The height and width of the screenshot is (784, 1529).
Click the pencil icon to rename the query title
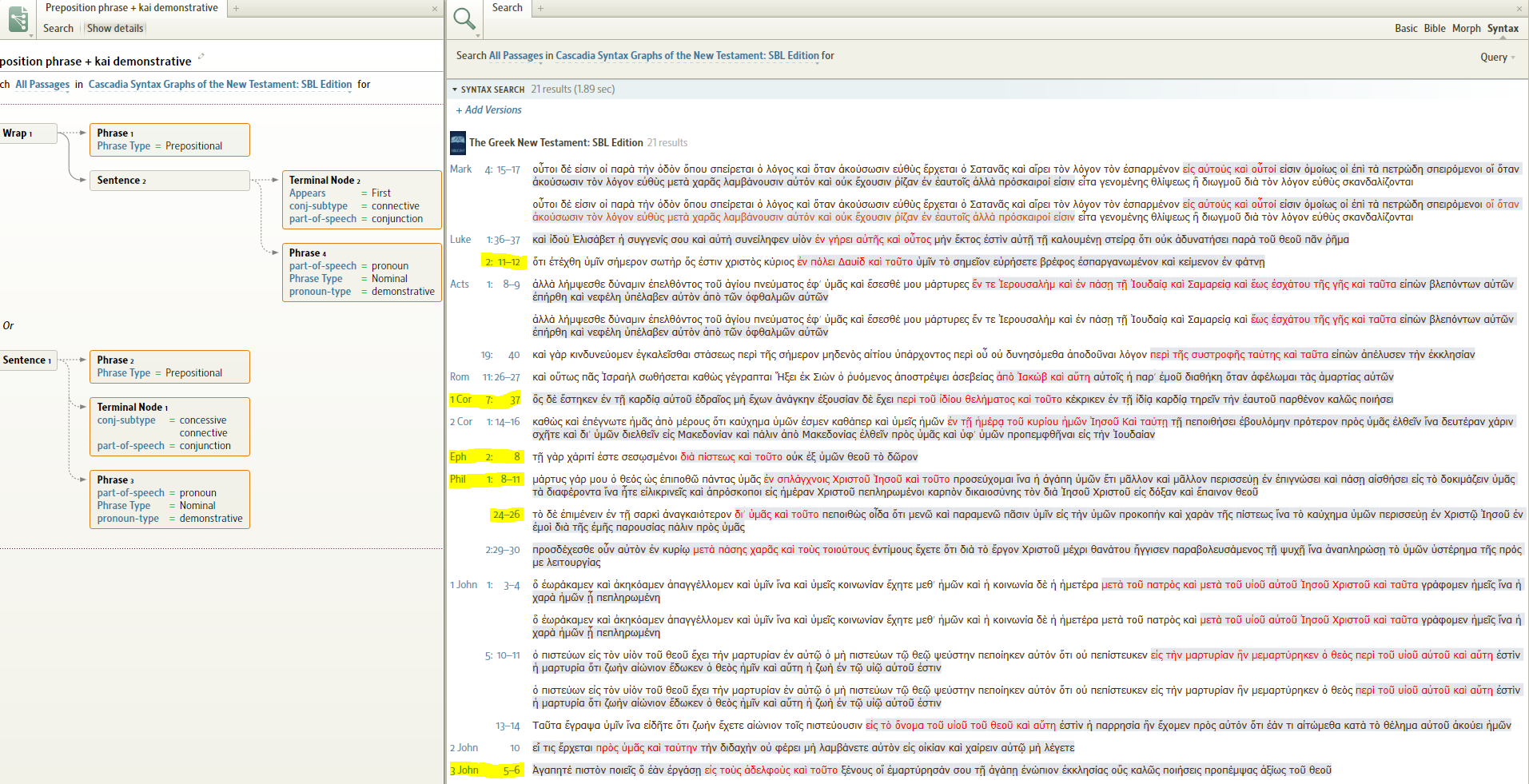[201, 57]
